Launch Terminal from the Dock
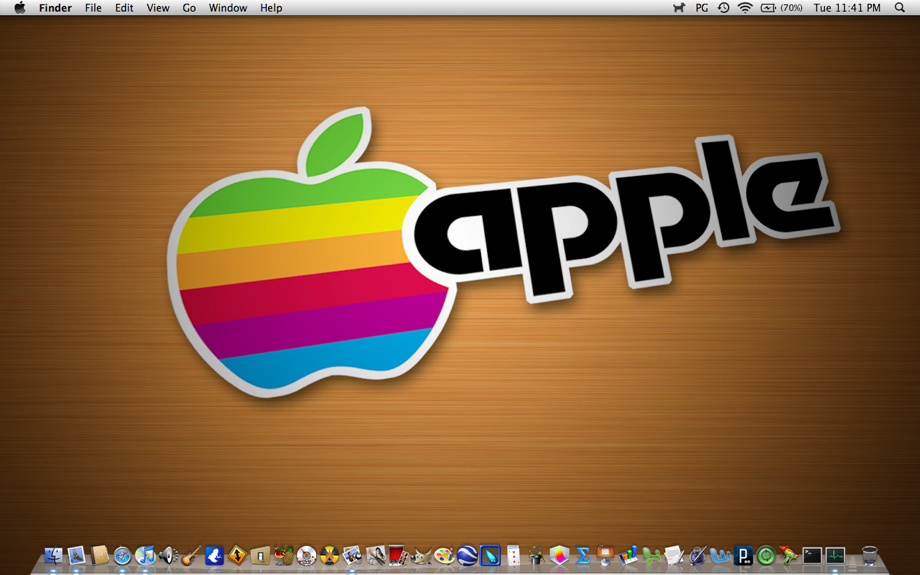The height and width of the screenshot is (575, 920). point(812,555)
